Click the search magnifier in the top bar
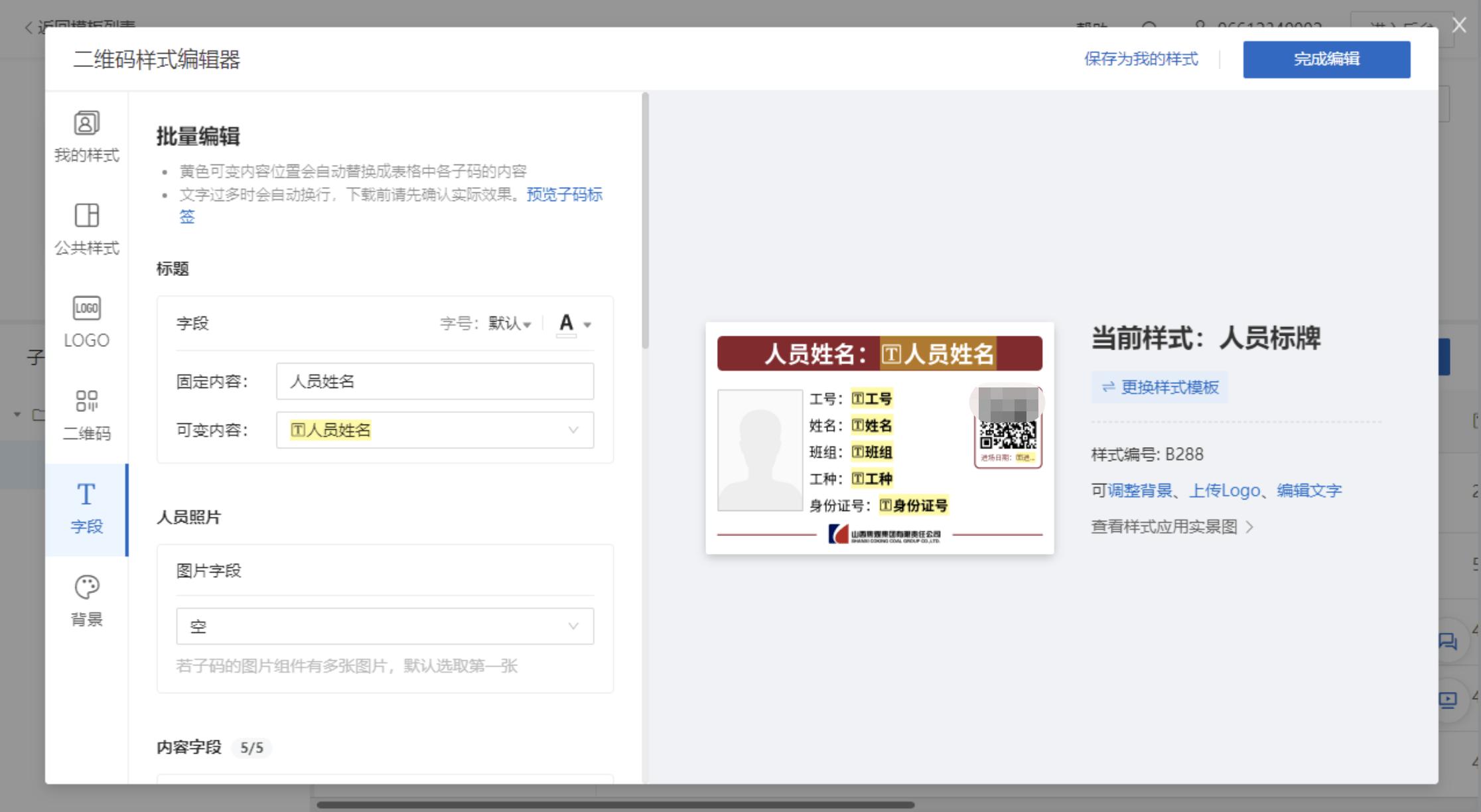The image size is (1481, 812). point(1150,28)
